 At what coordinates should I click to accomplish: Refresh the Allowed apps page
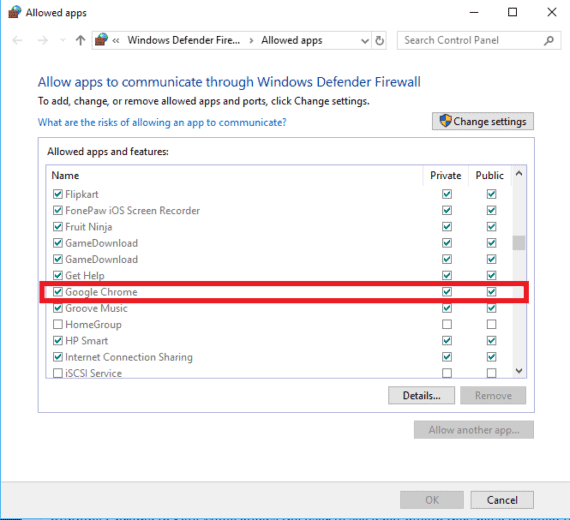tap(379, 40)
